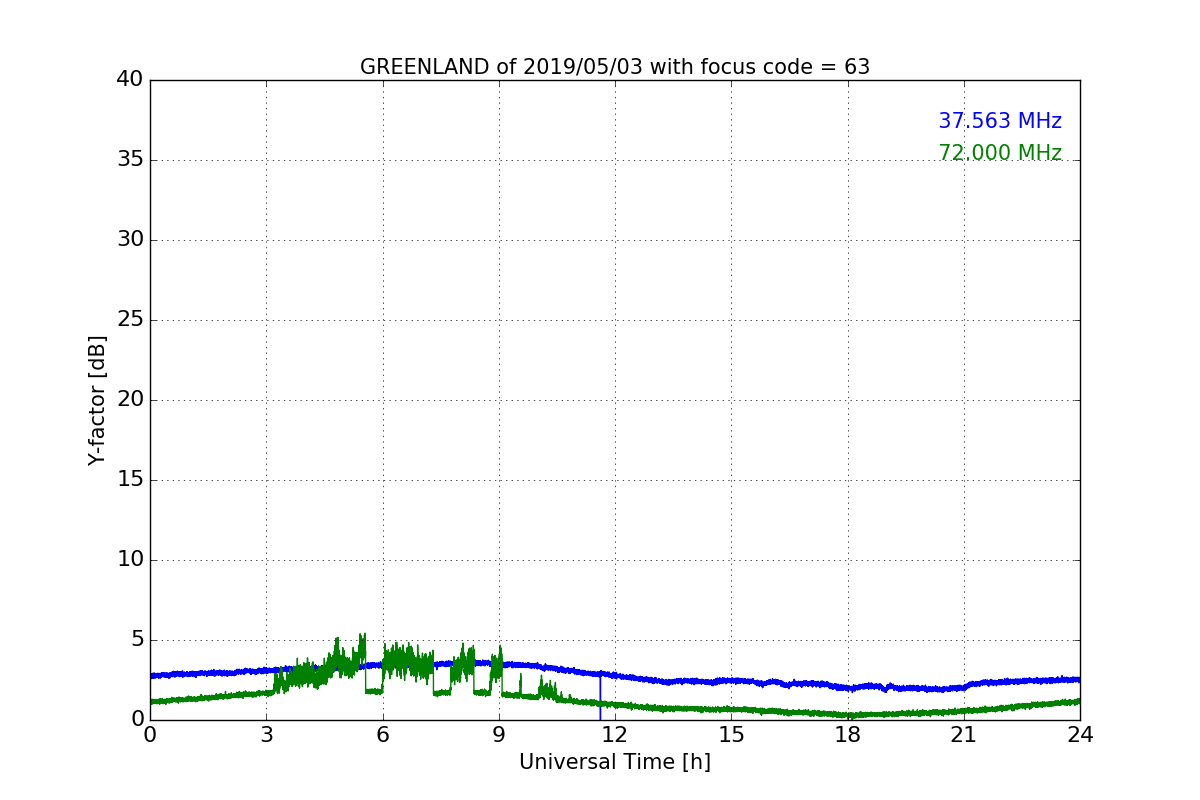Click the x-axis tick label 18
Viewport: 1200px width, 800px height.
click(848, 735)
